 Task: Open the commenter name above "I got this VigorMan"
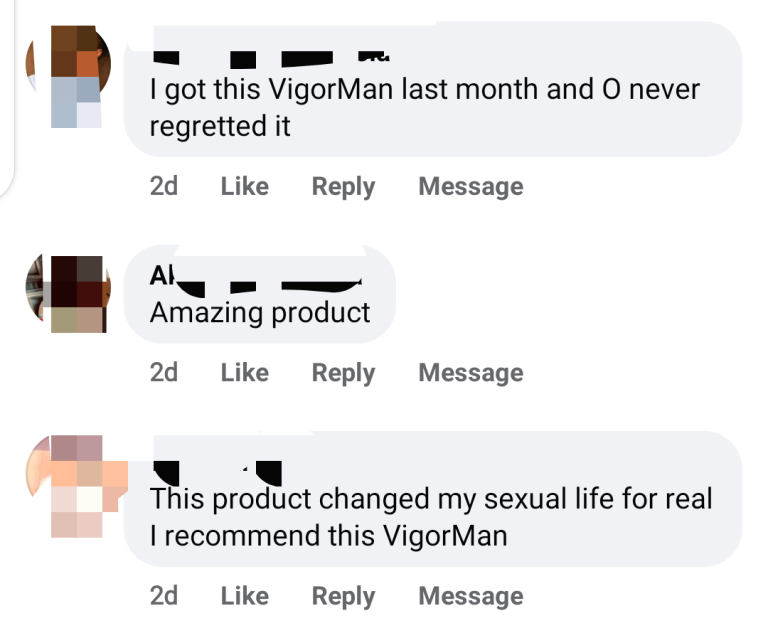[270, 56]
